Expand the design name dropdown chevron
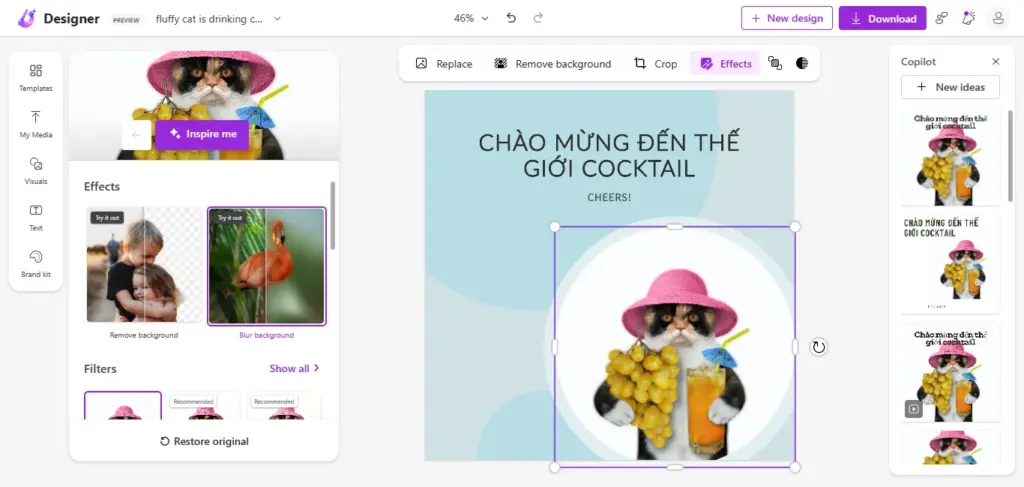The image size is (1024, 487). (x=277, y=18)
